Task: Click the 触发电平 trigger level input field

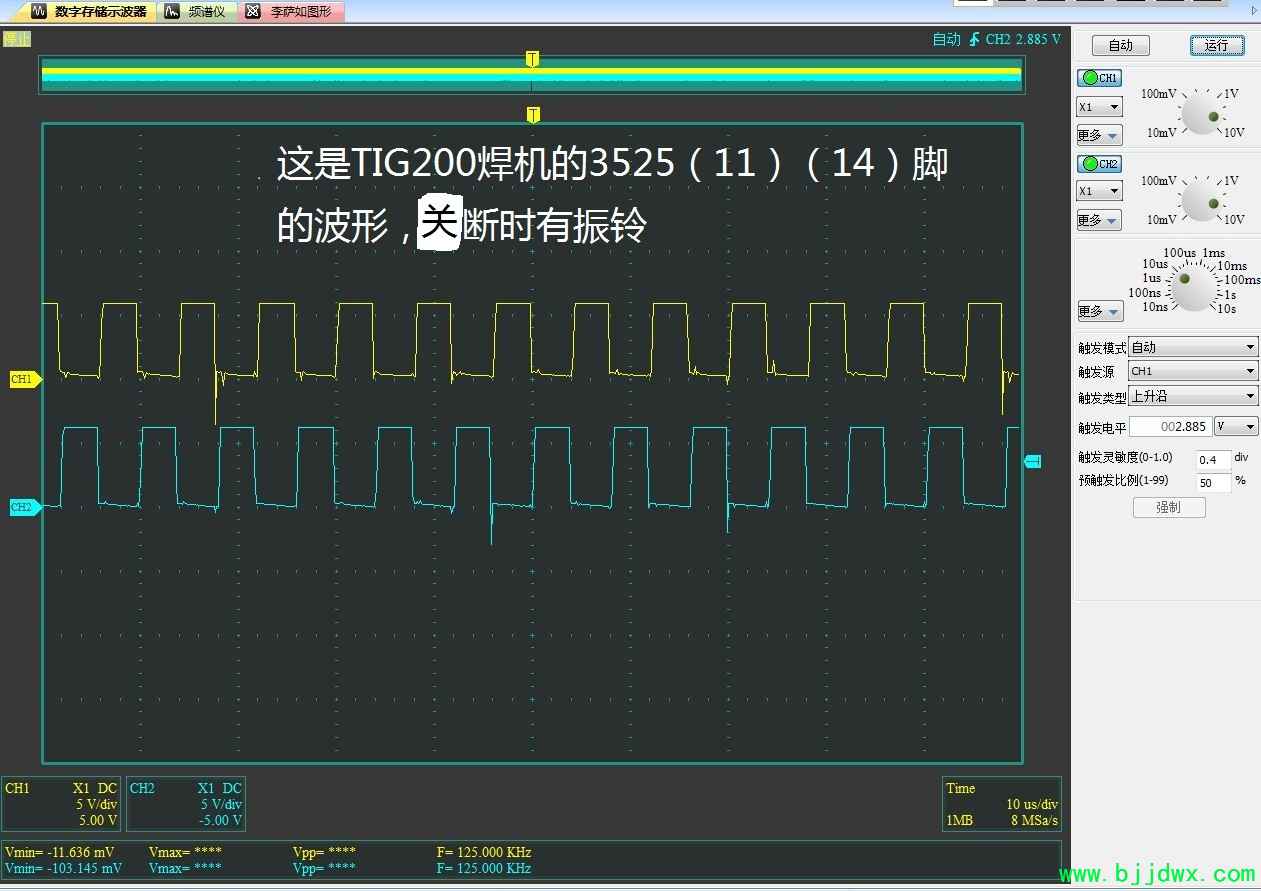Action: click(x=1170, y=427)
